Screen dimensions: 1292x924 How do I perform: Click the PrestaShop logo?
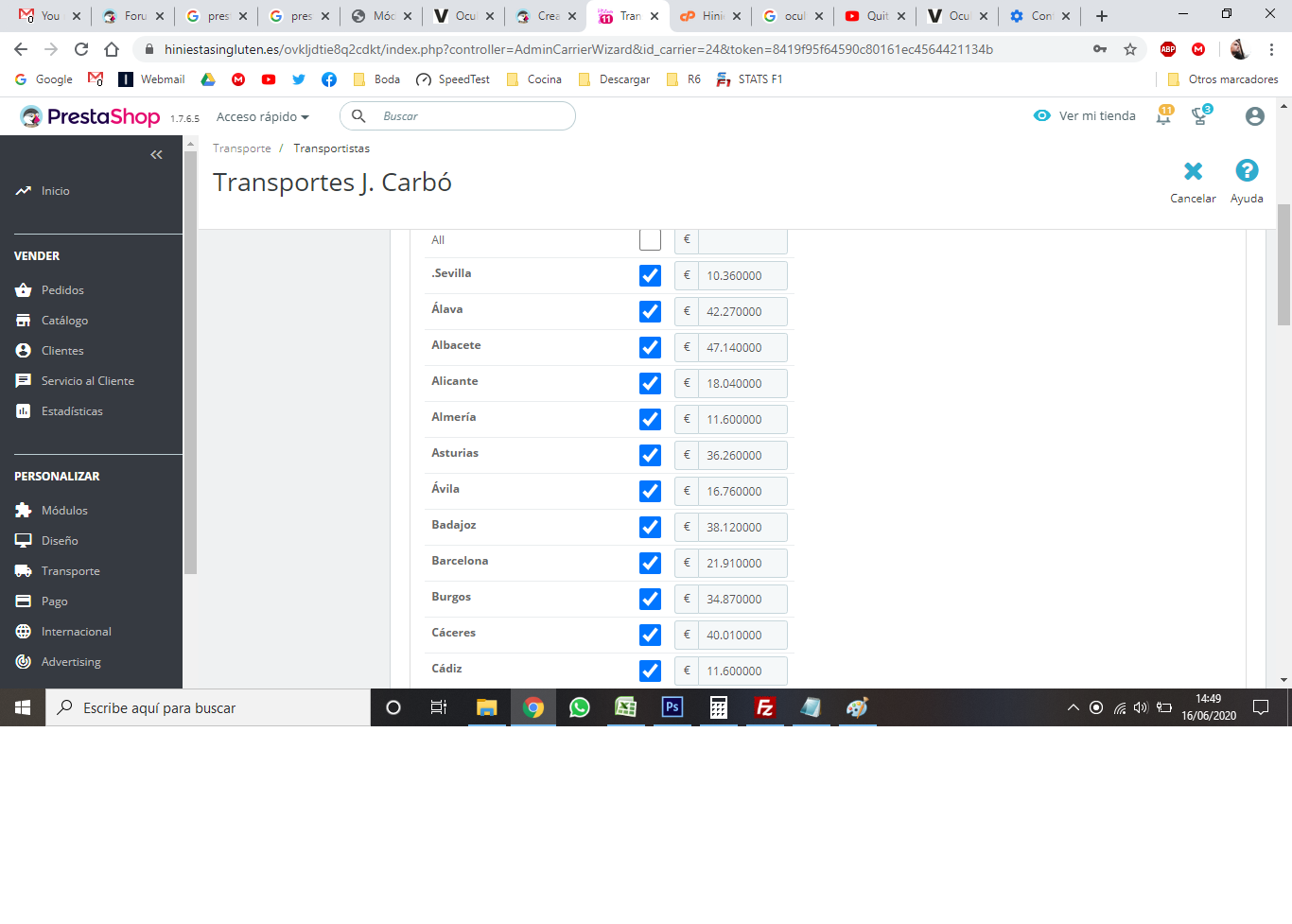(x=91, y=116)
